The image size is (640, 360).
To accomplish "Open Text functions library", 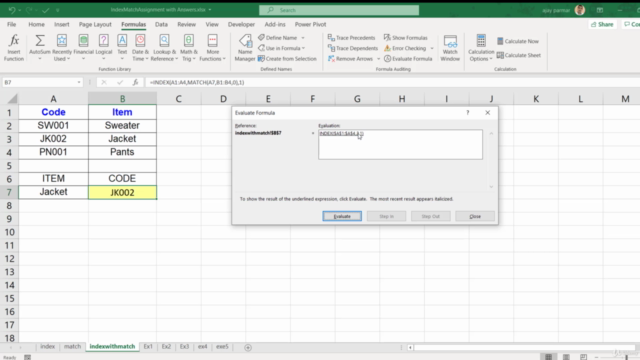I will [x=122, y=47].
